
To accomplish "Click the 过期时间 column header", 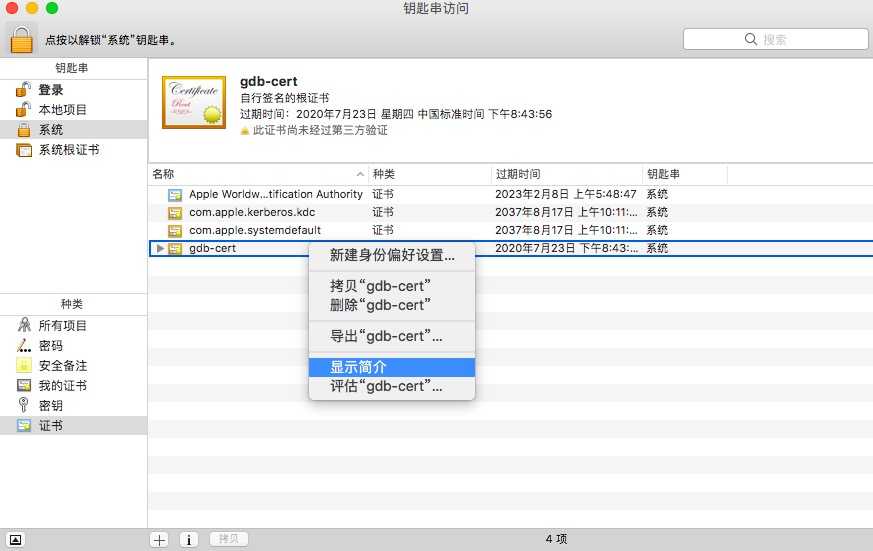I will (567, 174).
